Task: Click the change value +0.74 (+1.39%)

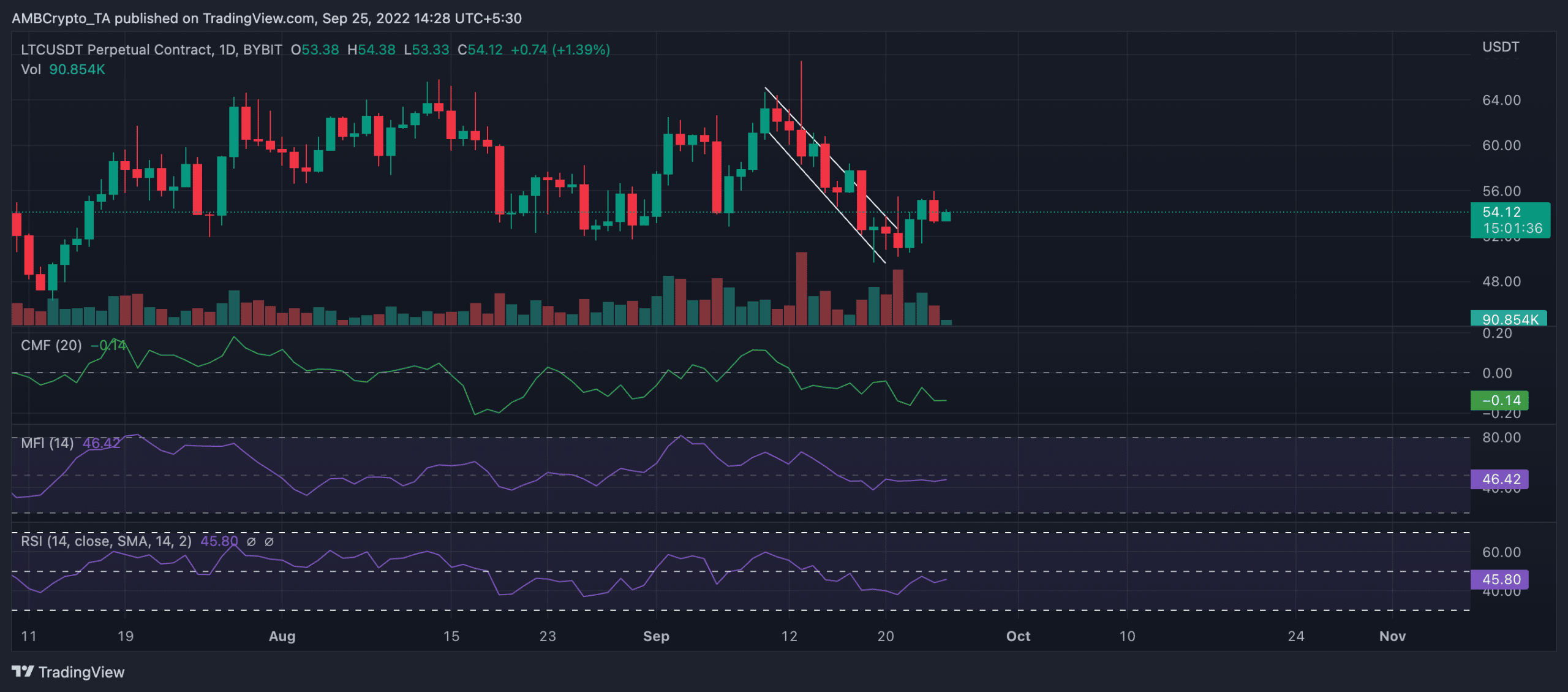Action: (560, 50)
